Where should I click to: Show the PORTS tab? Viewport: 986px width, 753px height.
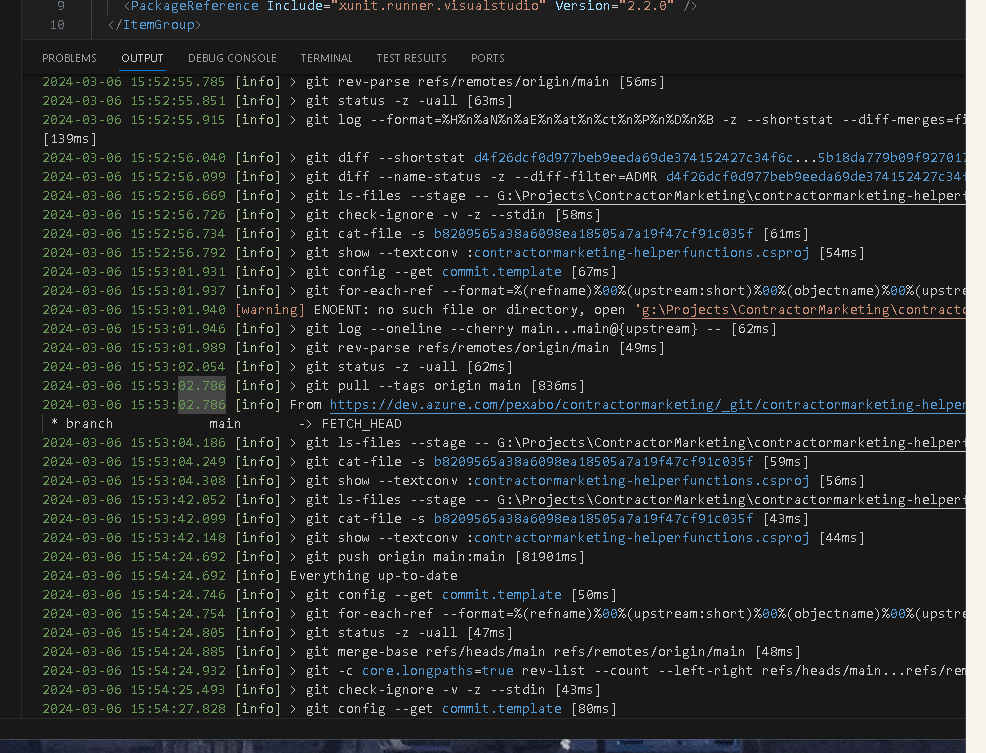click(x=487, y=58)
